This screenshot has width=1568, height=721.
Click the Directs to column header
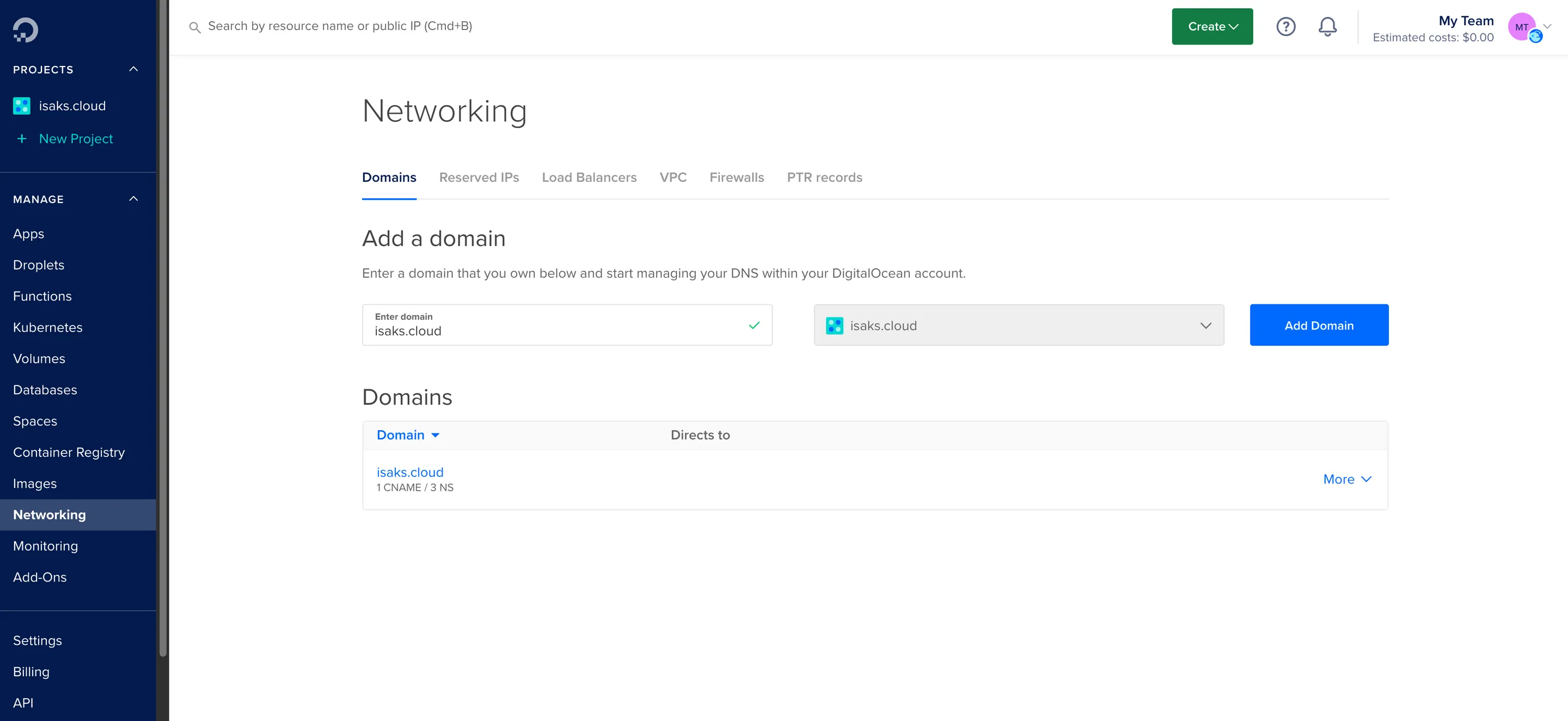pyautogui.click(x=700, y=436)
